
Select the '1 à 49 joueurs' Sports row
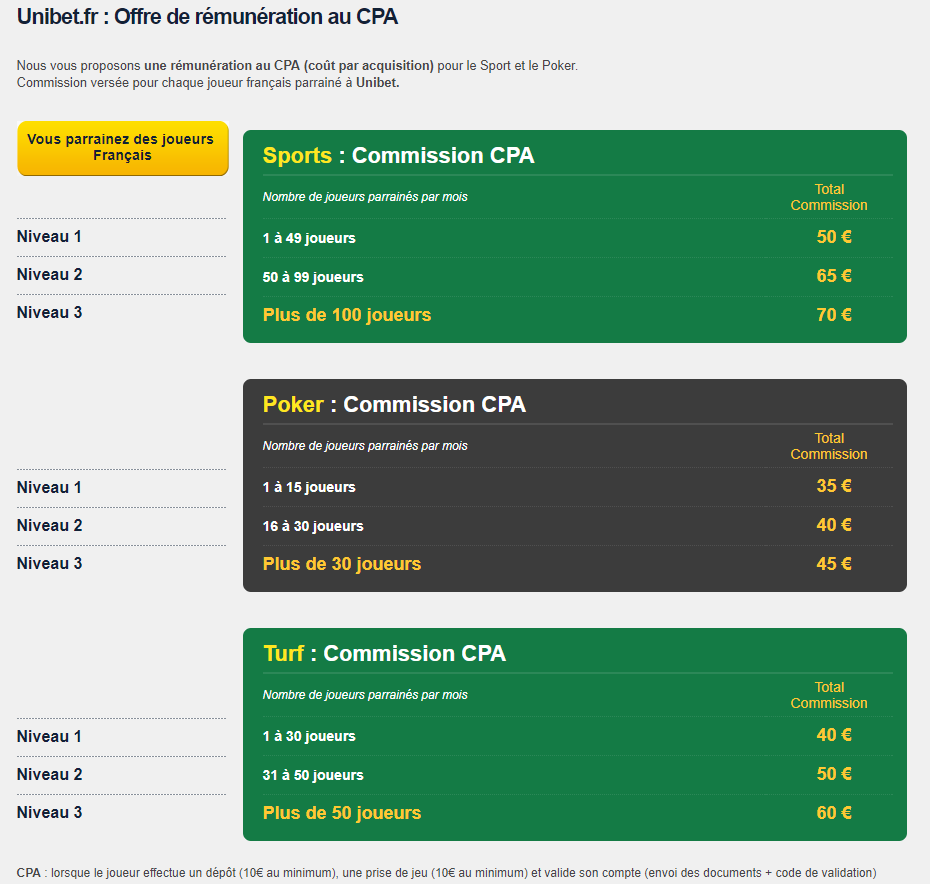coord(309,238)
